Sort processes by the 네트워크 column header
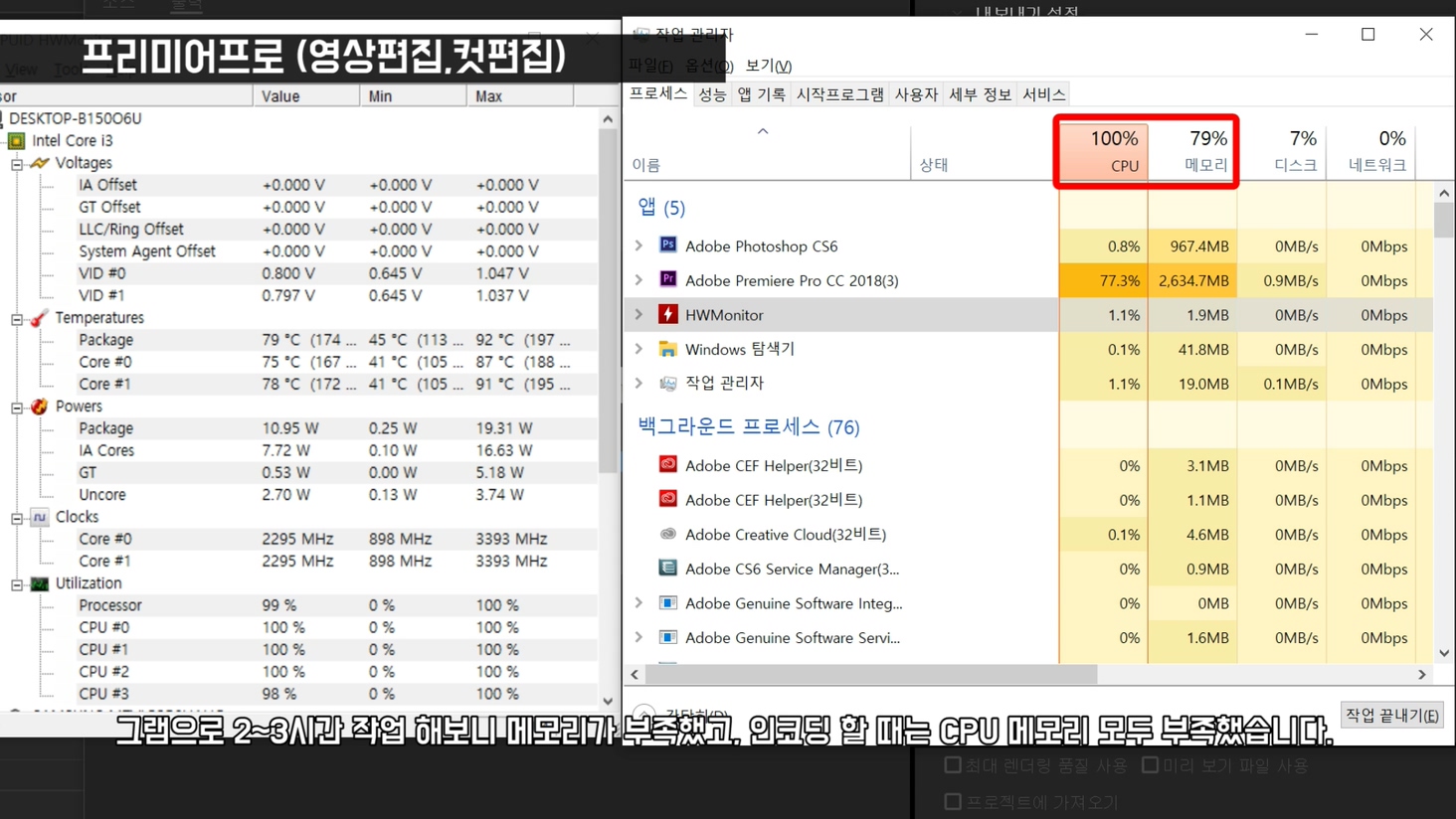Viewport: 1456px width, 819px height. [x=1370, y=151]
